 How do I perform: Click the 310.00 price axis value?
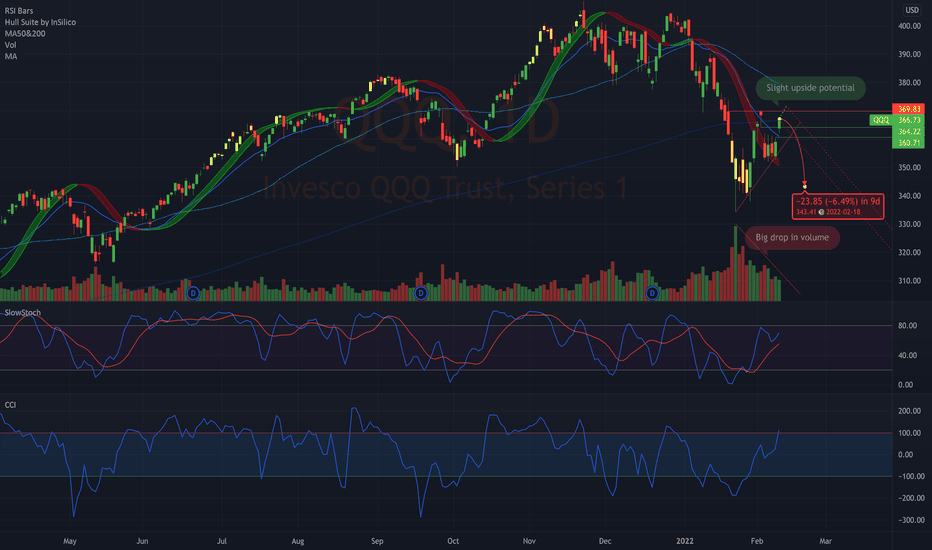coord(909,281)
